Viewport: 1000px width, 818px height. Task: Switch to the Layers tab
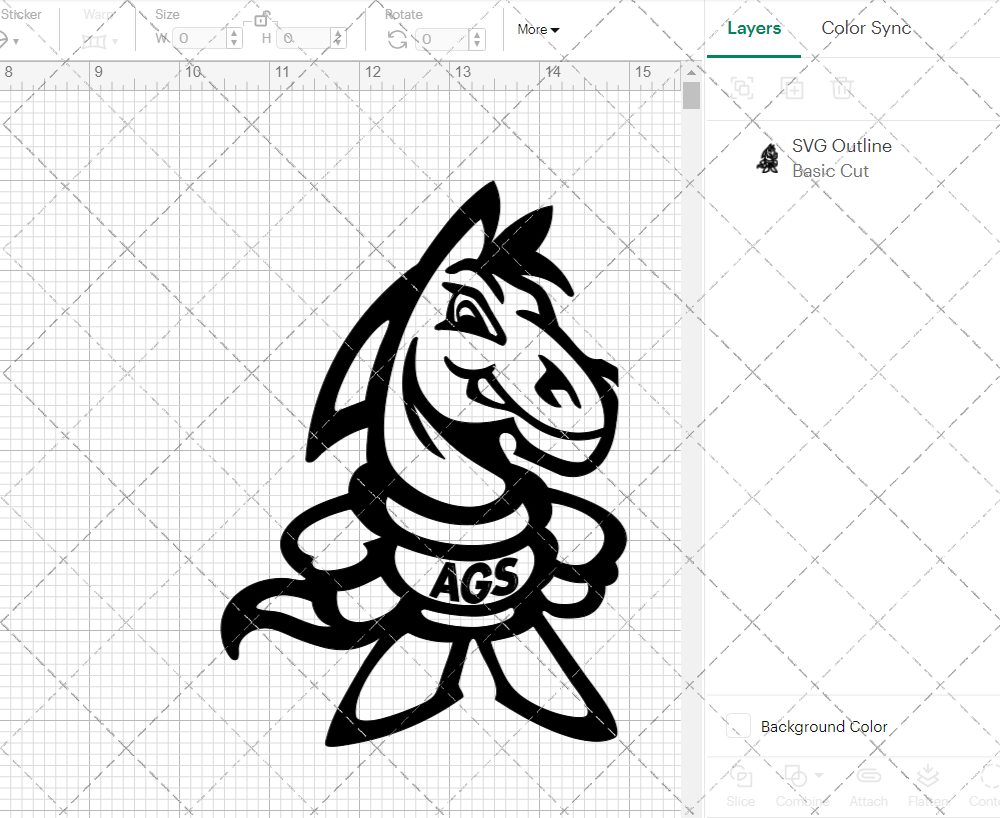754,28
